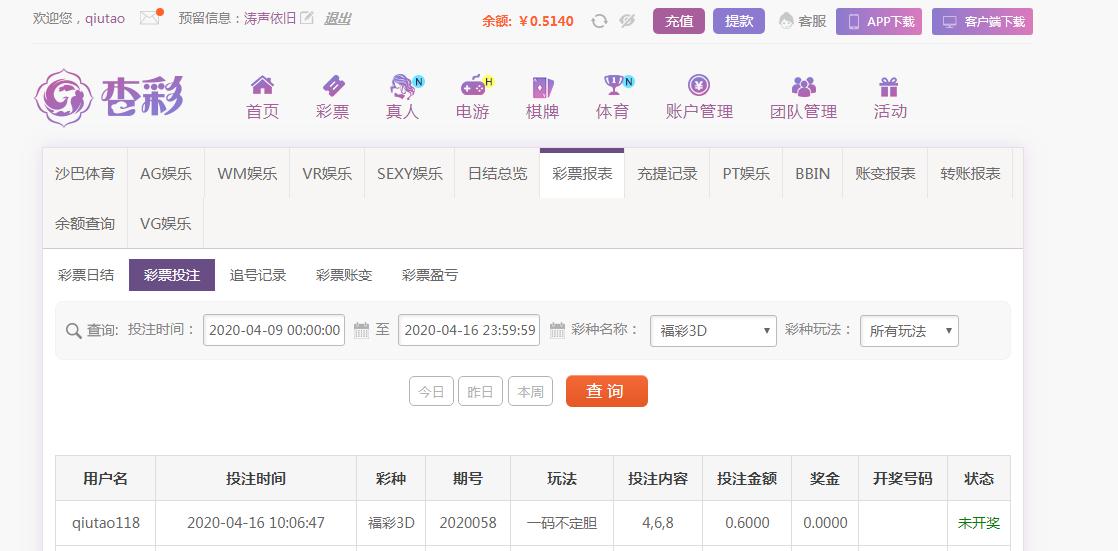Select 今日 quick date filter
Image resolution: width=1118 pixels, height=551 pixels.
tap(431, 392)
